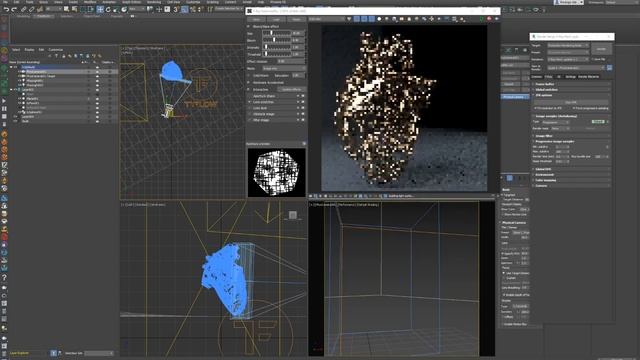
Task: Activate the Select and Rotate tool
Action: tap(108, 9)
